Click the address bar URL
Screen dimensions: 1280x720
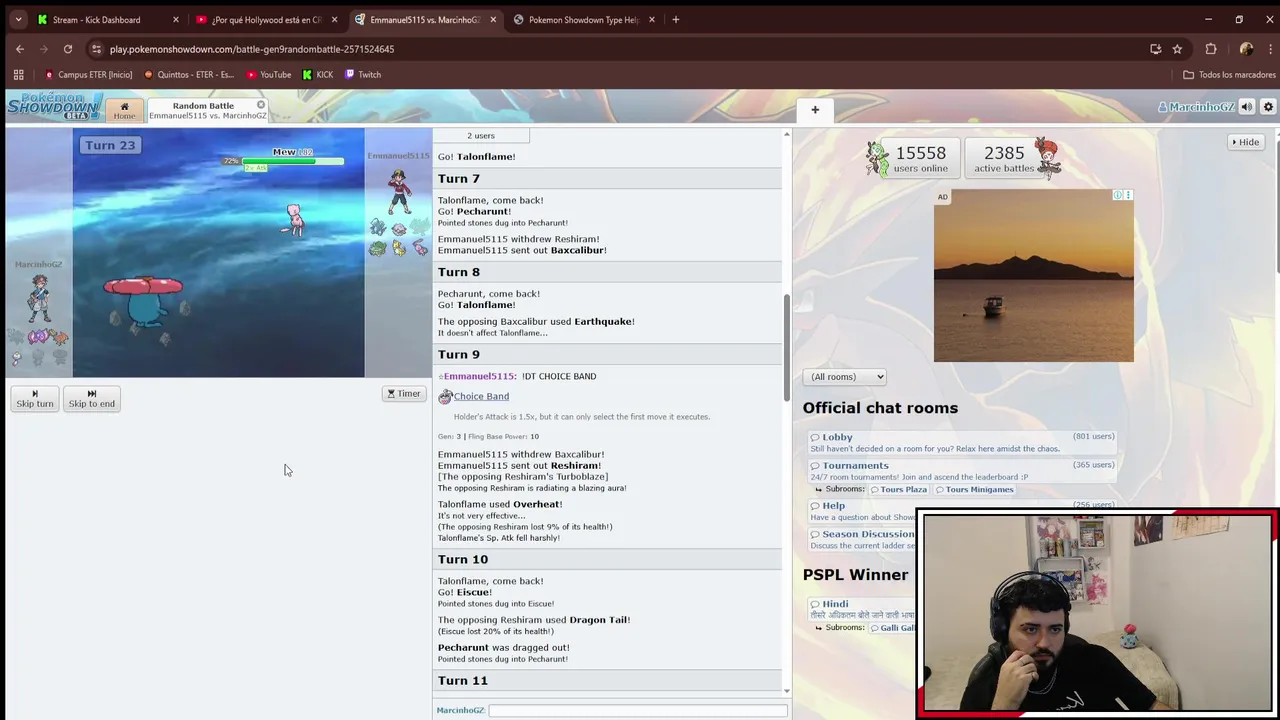point(252,49)
